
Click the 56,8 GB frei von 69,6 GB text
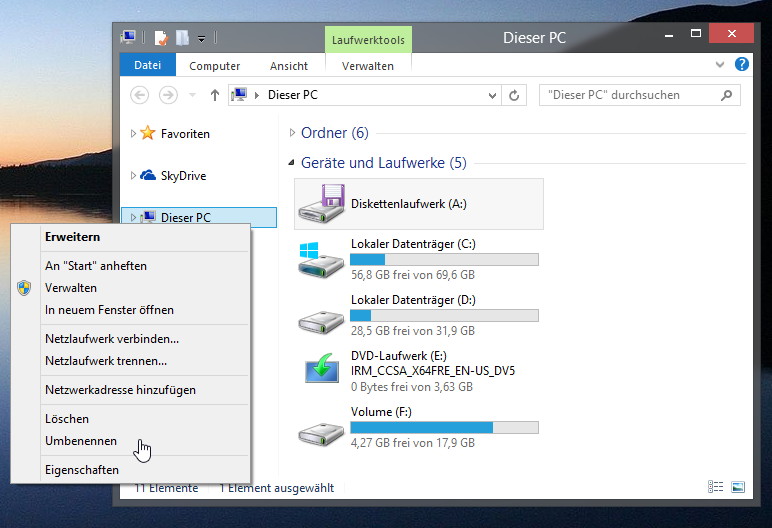click(x=413, y=275)
